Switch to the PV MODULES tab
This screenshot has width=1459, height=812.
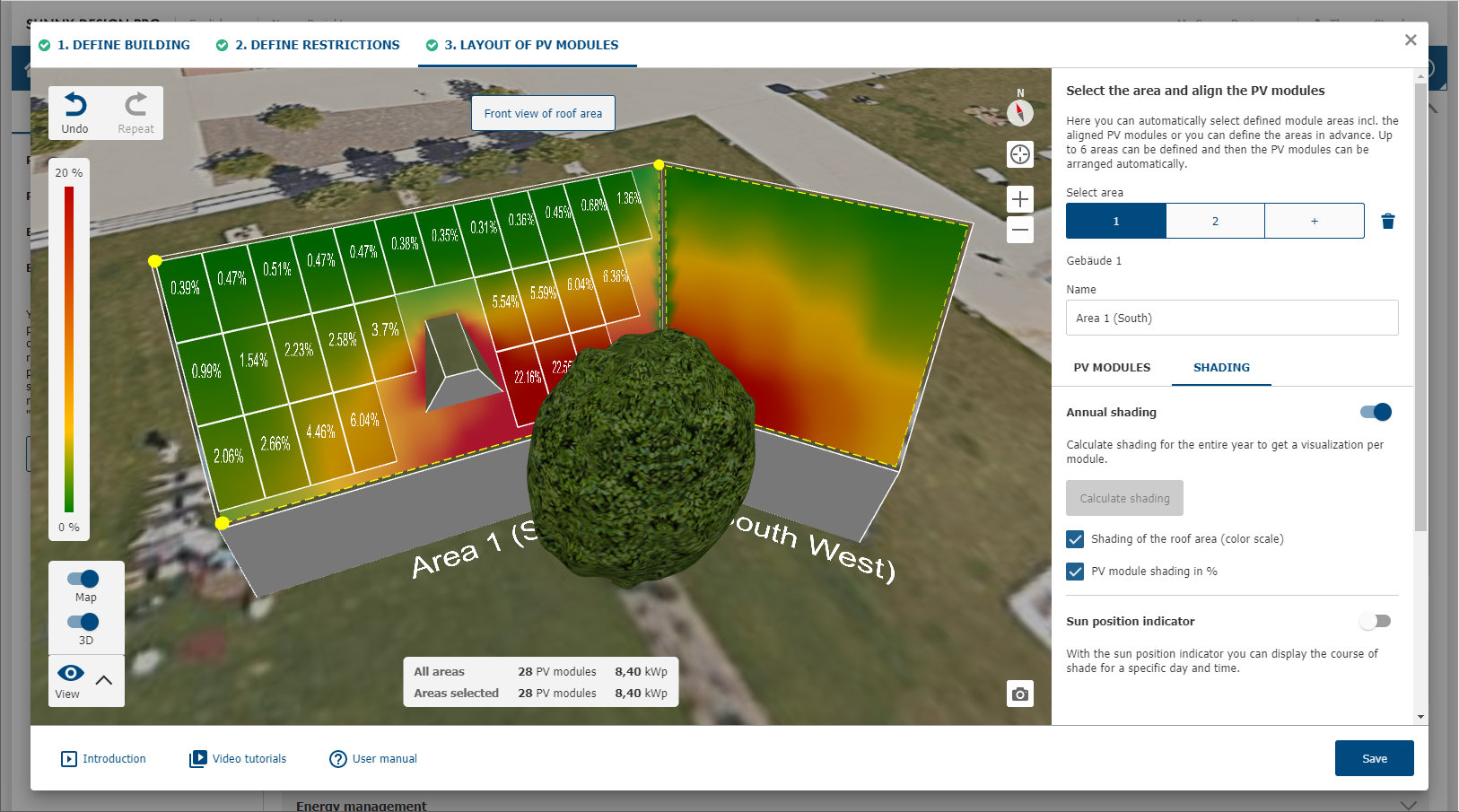pyautogui.click(x=1112, y=368)
